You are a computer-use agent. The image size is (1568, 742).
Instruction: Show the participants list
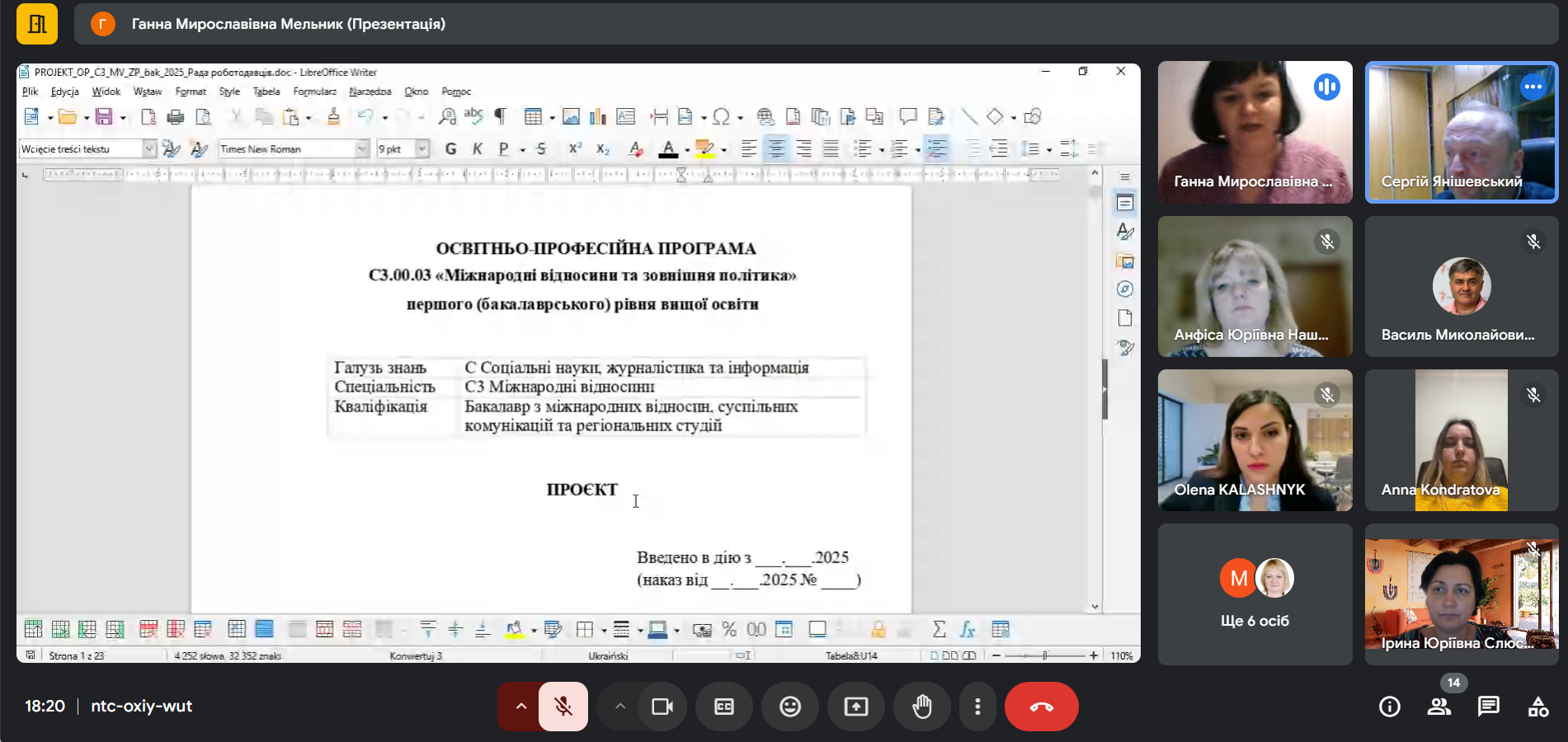pyautogui.click(x=1439, y=707)
